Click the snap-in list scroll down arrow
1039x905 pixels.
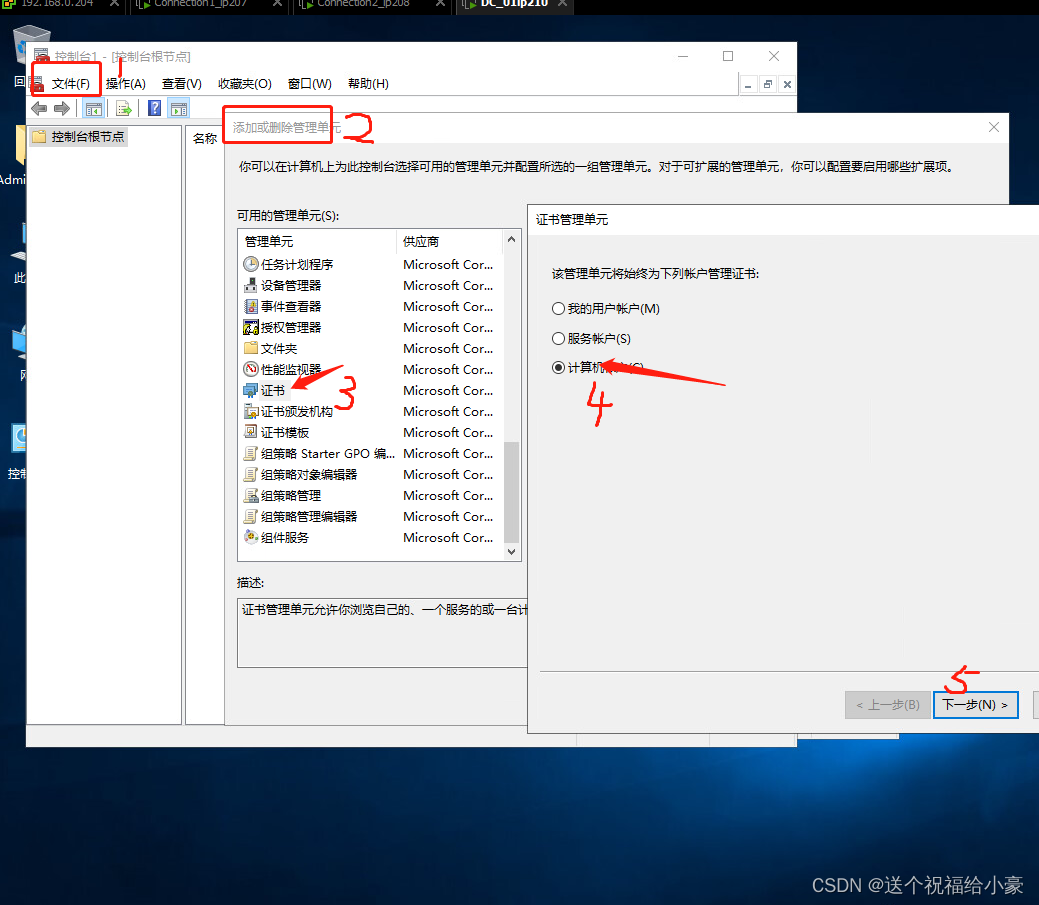point(511,552)
